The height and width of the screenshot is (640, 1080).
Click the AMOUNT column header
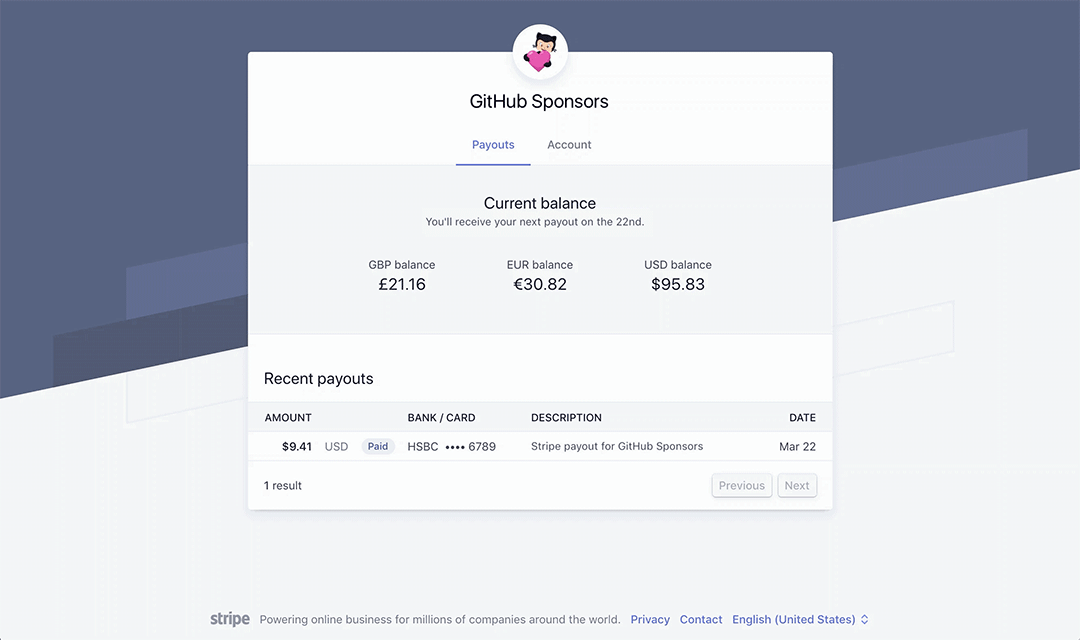point(288,418)
